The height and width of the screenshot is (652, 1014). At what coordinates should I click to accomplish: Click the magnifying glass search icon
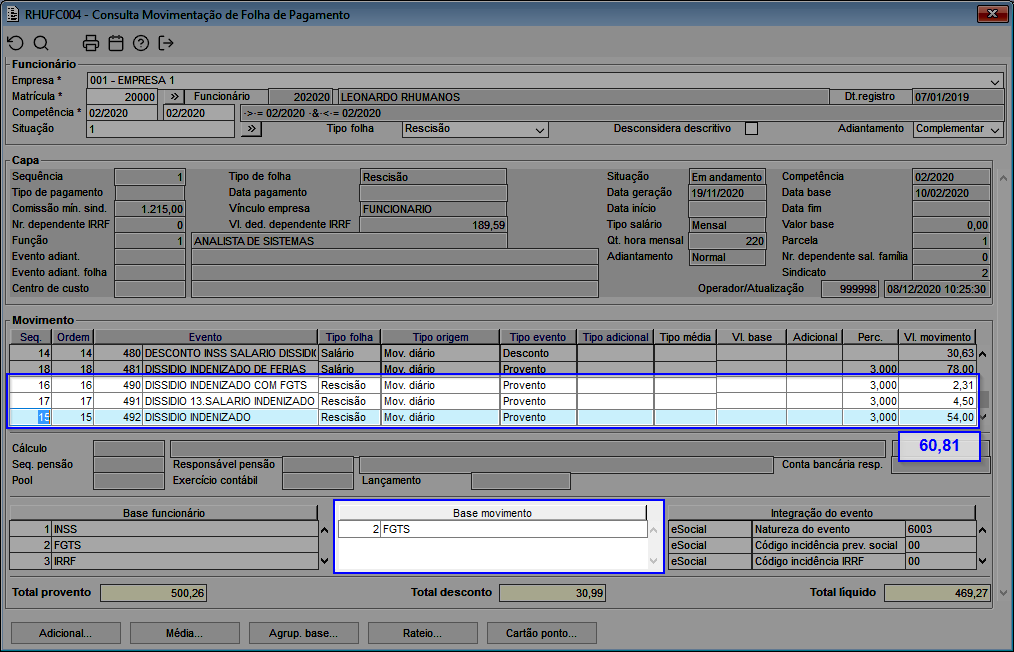41,43
